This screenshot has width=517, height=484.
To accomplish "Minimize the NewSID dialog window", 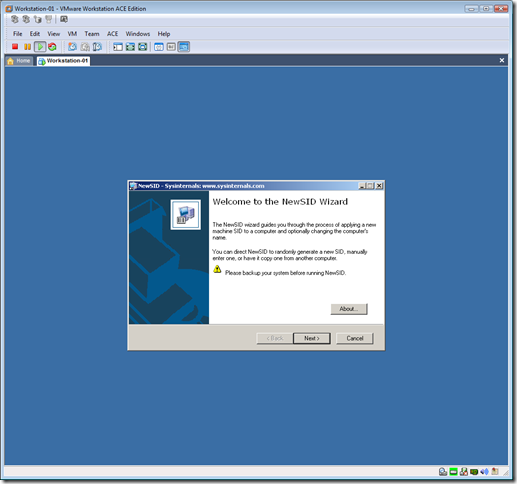I will 362,186.
